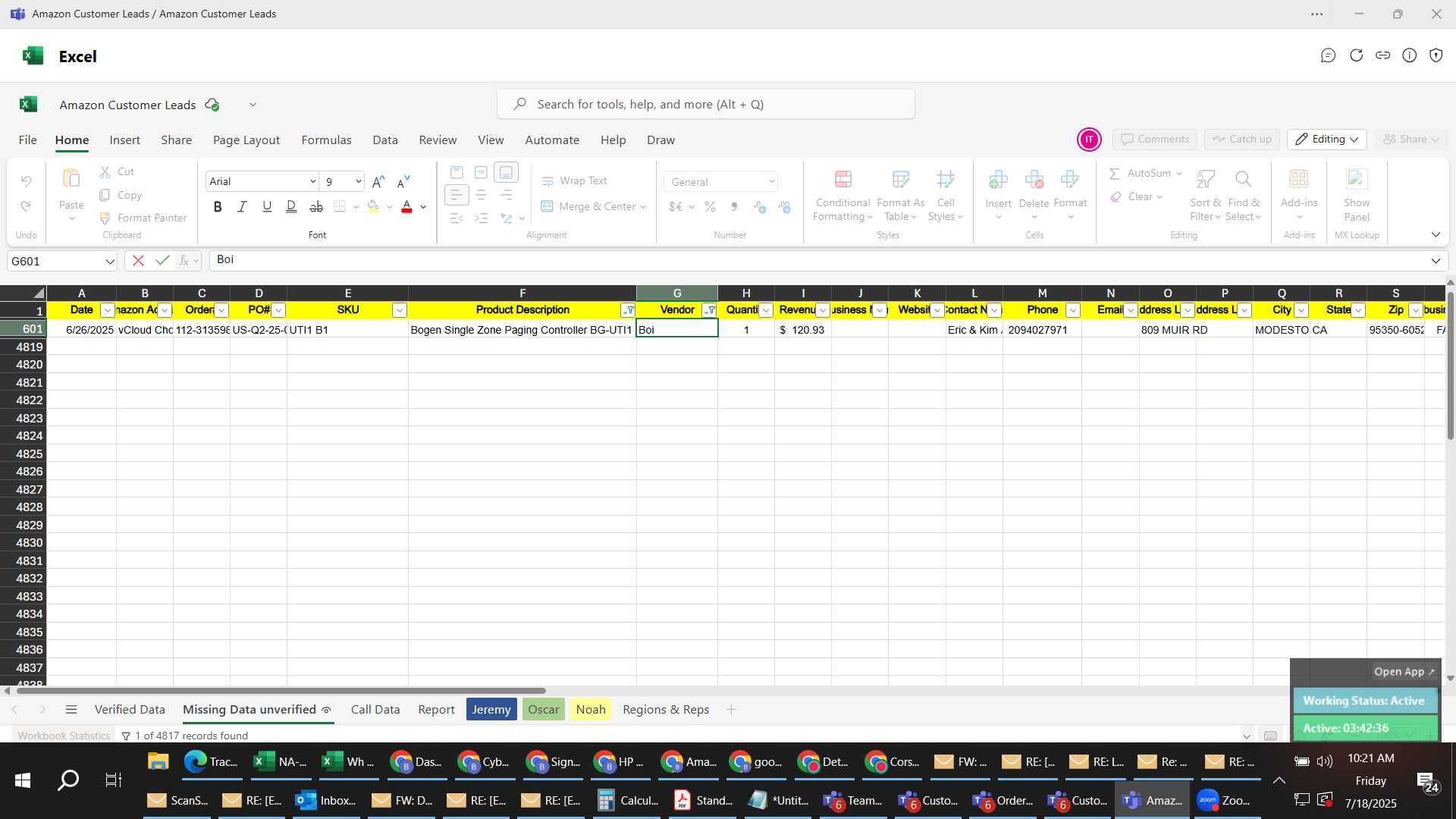Click the Paste clipboard icon
1456x819 pixels.
(71, 179)
